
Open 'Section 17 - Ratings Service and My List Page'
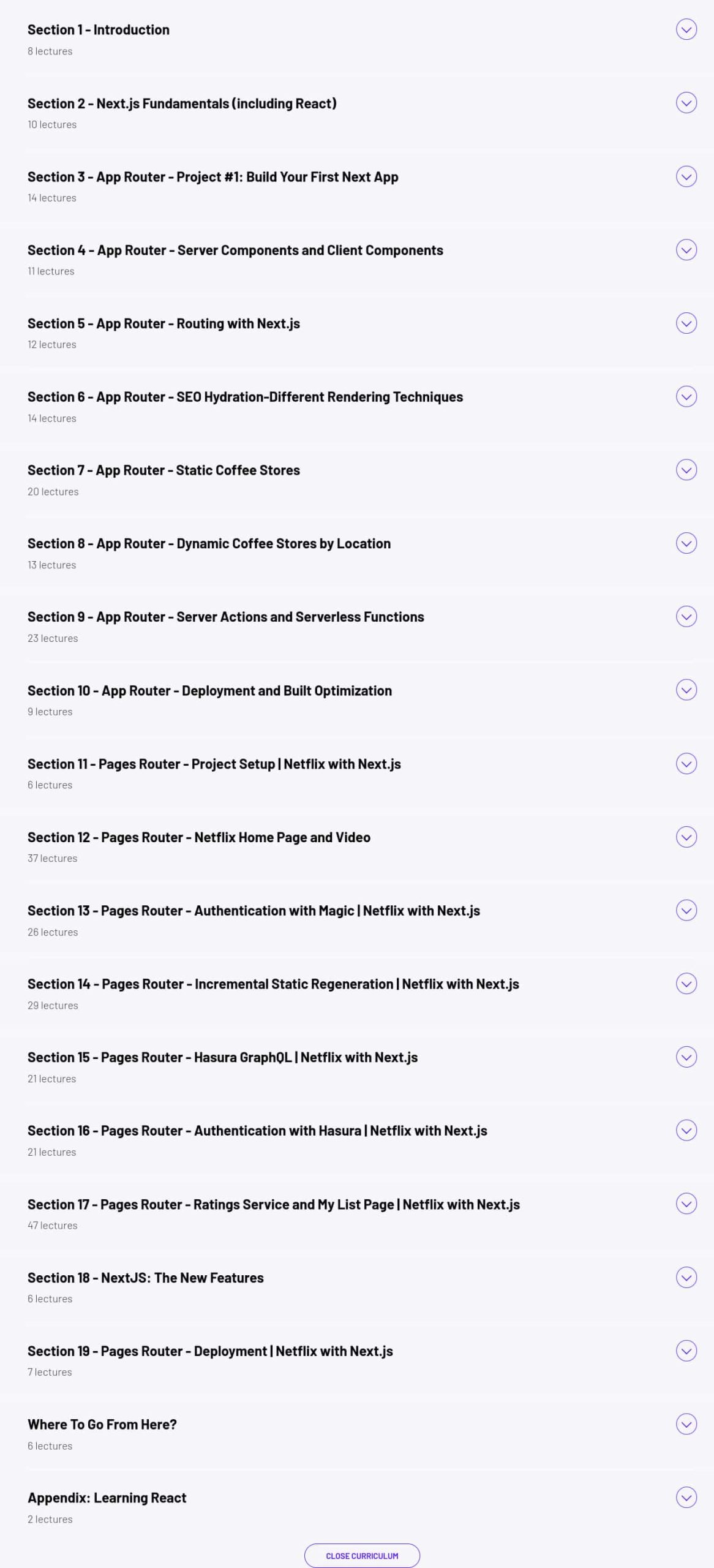point(274,1205)
